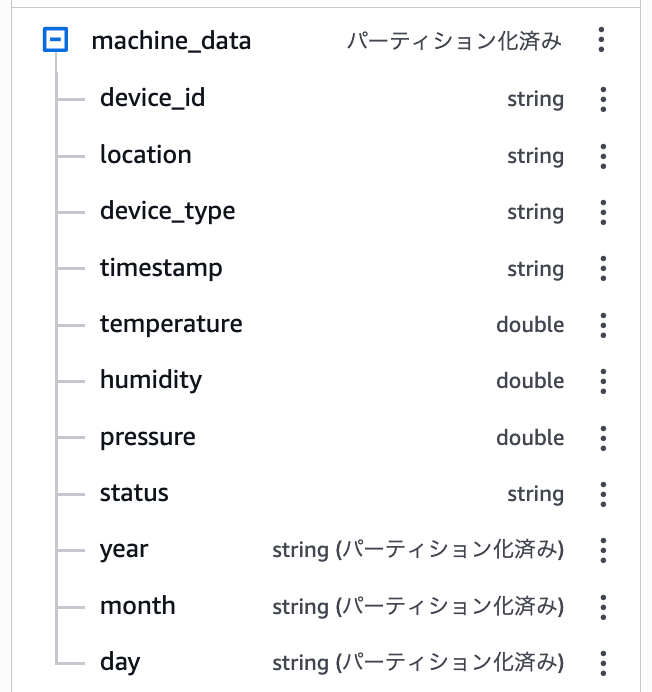Open three-dot menu for timestamp column
652x692 pixels.
[602, 269]
